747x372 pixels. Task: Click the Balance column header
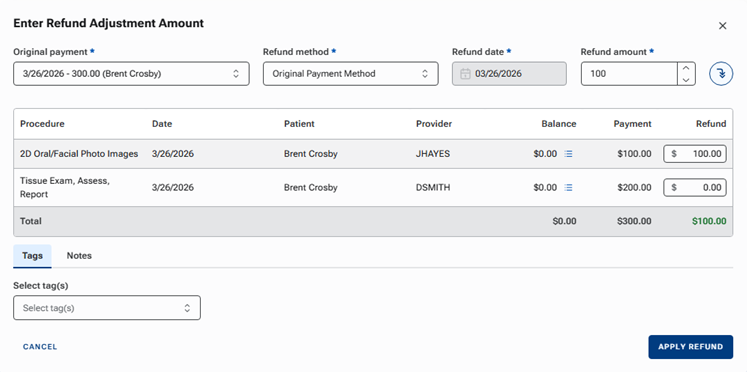(x=559, y=124)
